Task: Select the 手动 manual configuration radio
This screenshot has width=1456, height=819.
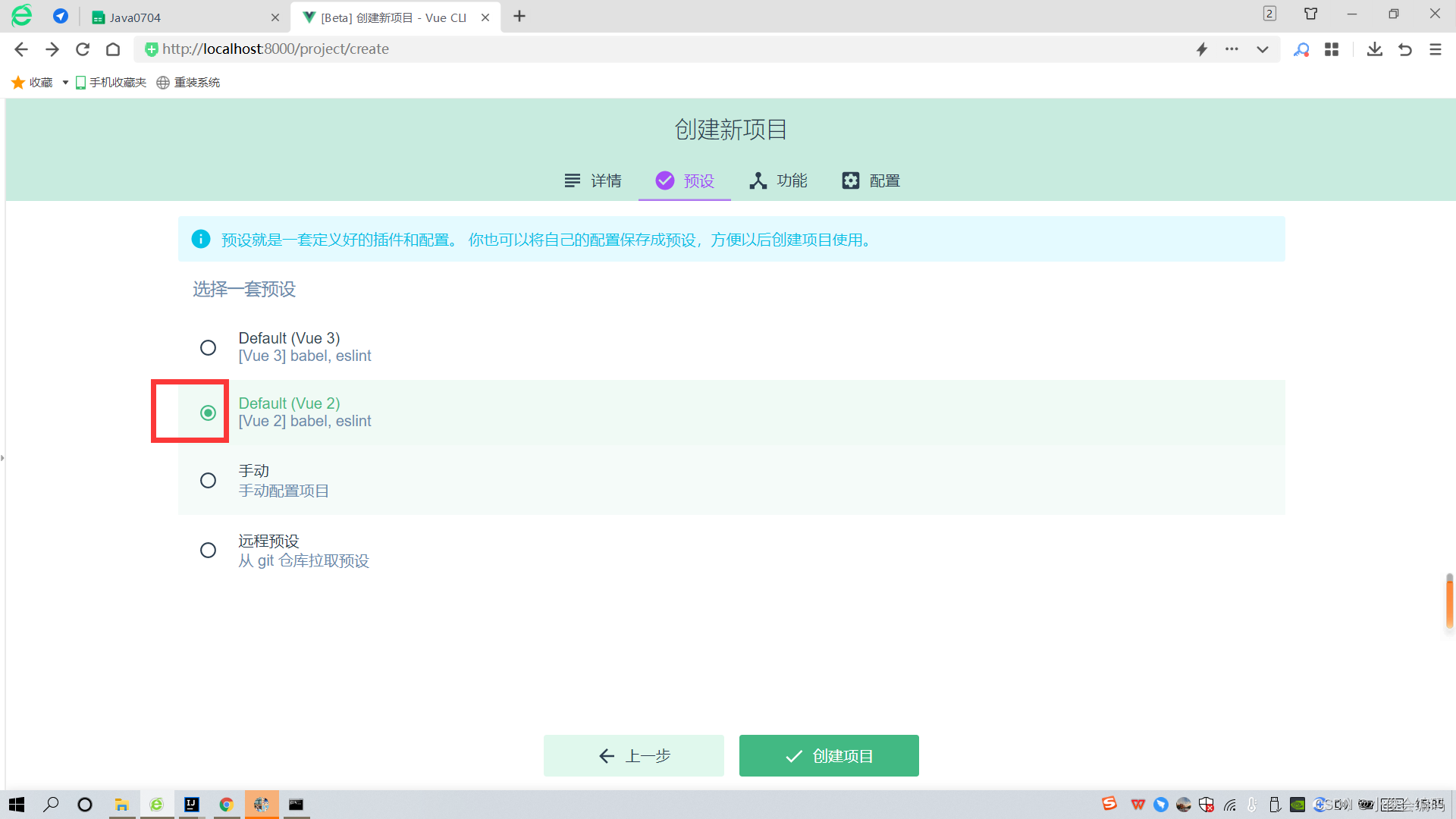Action: tap(209, 480)
